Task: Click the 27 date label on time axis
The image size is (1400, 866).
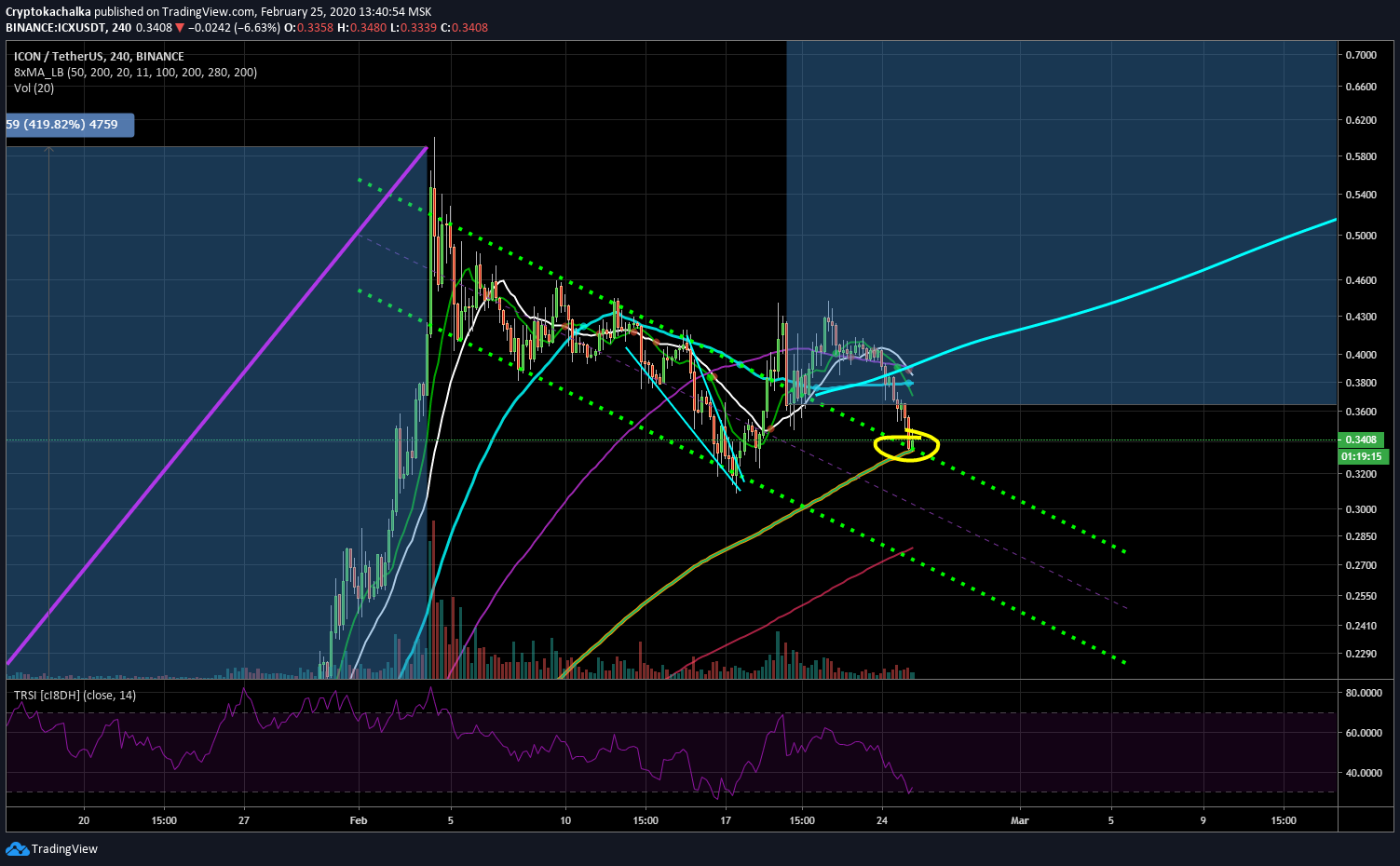Action: point(244,820)
